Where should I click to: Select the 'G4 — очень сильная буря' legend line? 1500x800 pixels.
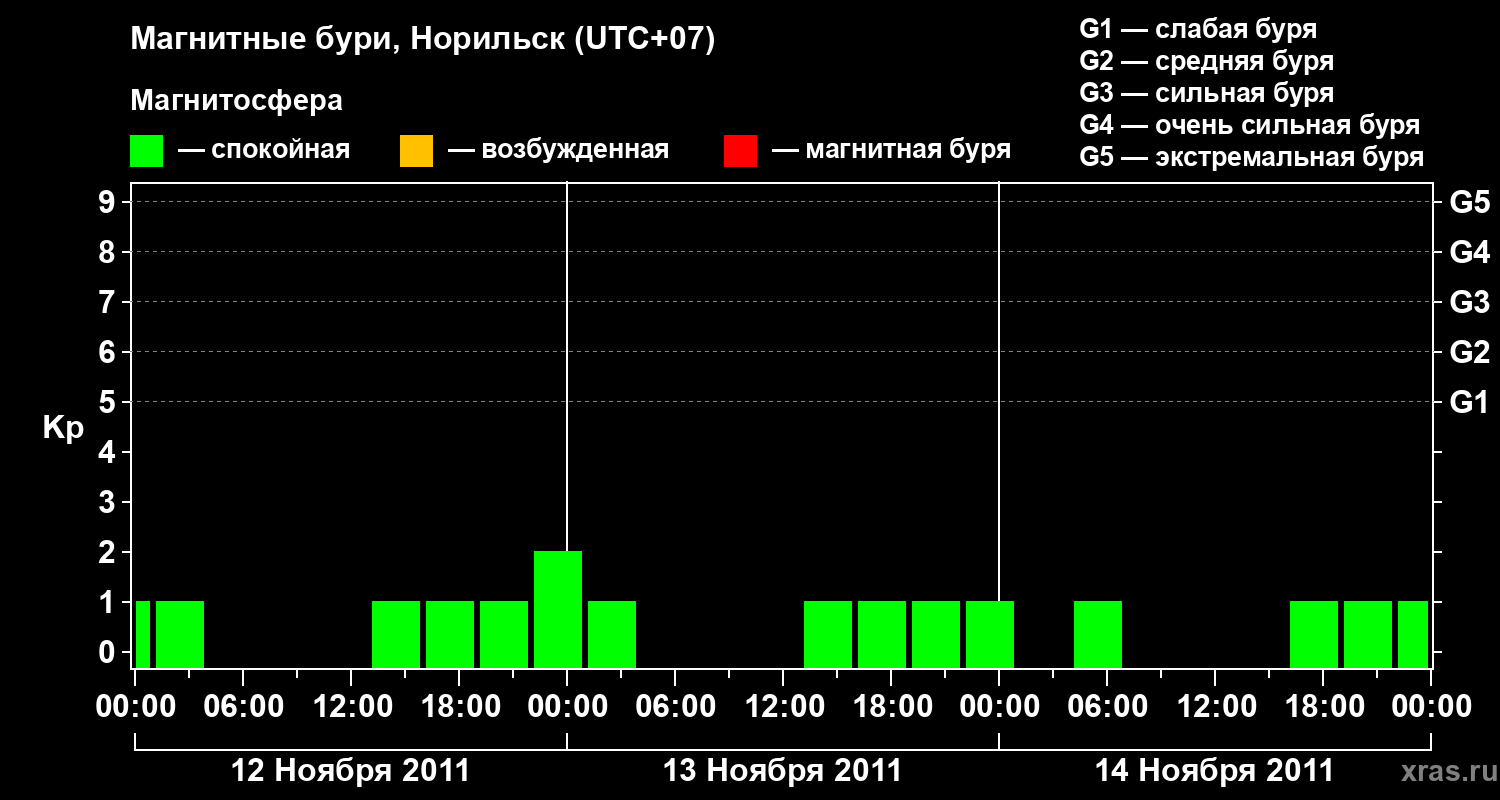pos(1250,125)
